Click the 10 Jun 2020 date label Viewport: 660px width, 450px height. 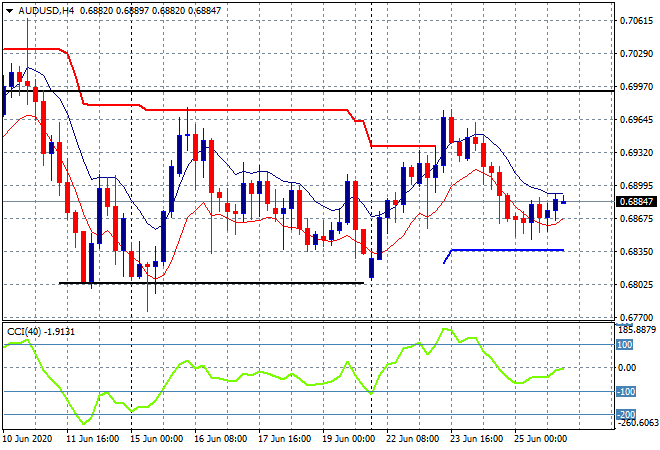28,439
